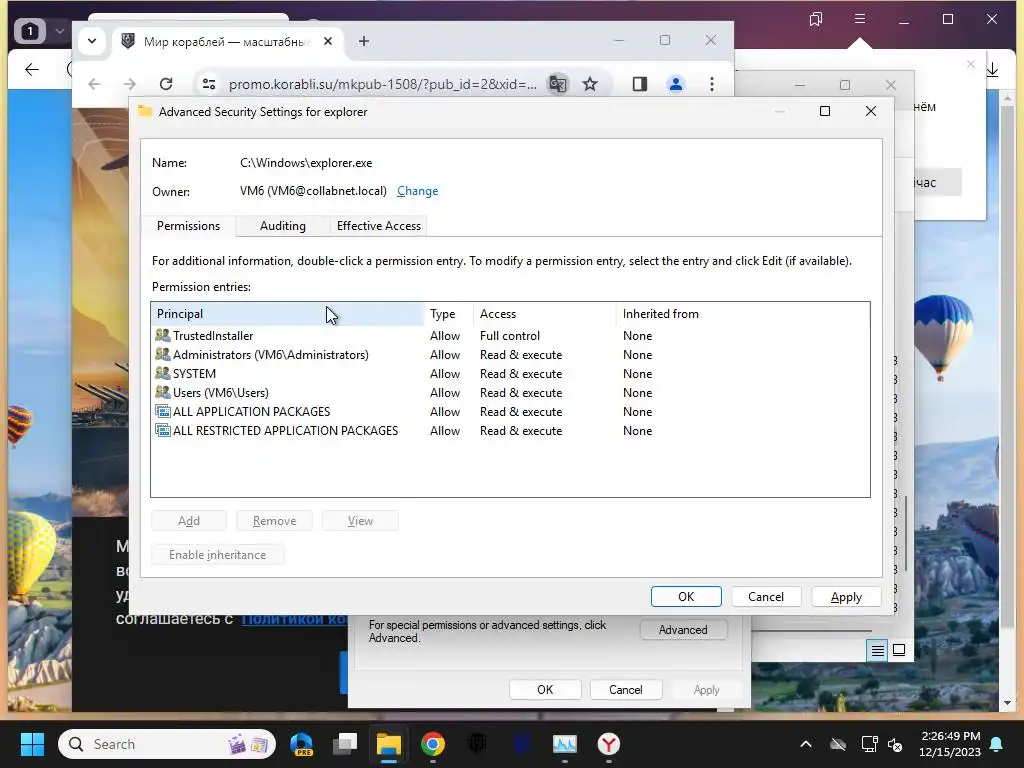Switch Explorer to details view icon
This screenshot has height=768, width=1024.
877,650
